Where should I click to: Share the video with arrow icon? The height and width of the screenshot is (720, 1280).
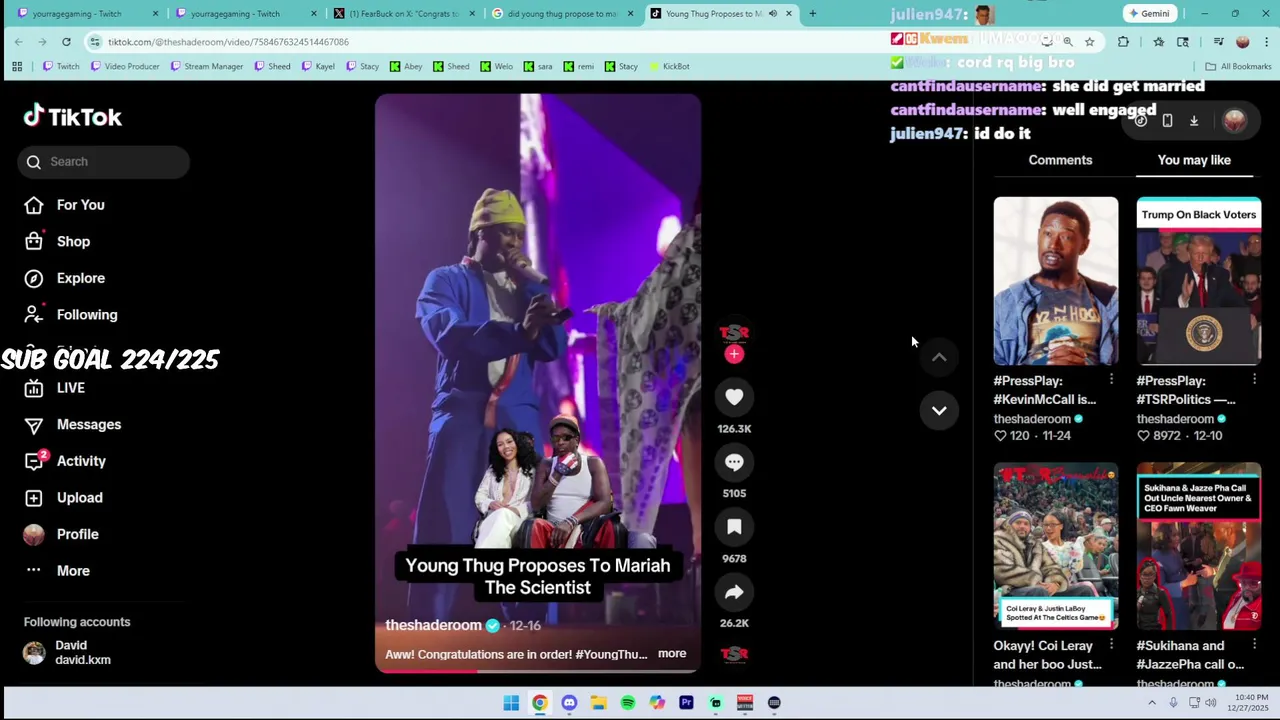click(x=734, y=592)
